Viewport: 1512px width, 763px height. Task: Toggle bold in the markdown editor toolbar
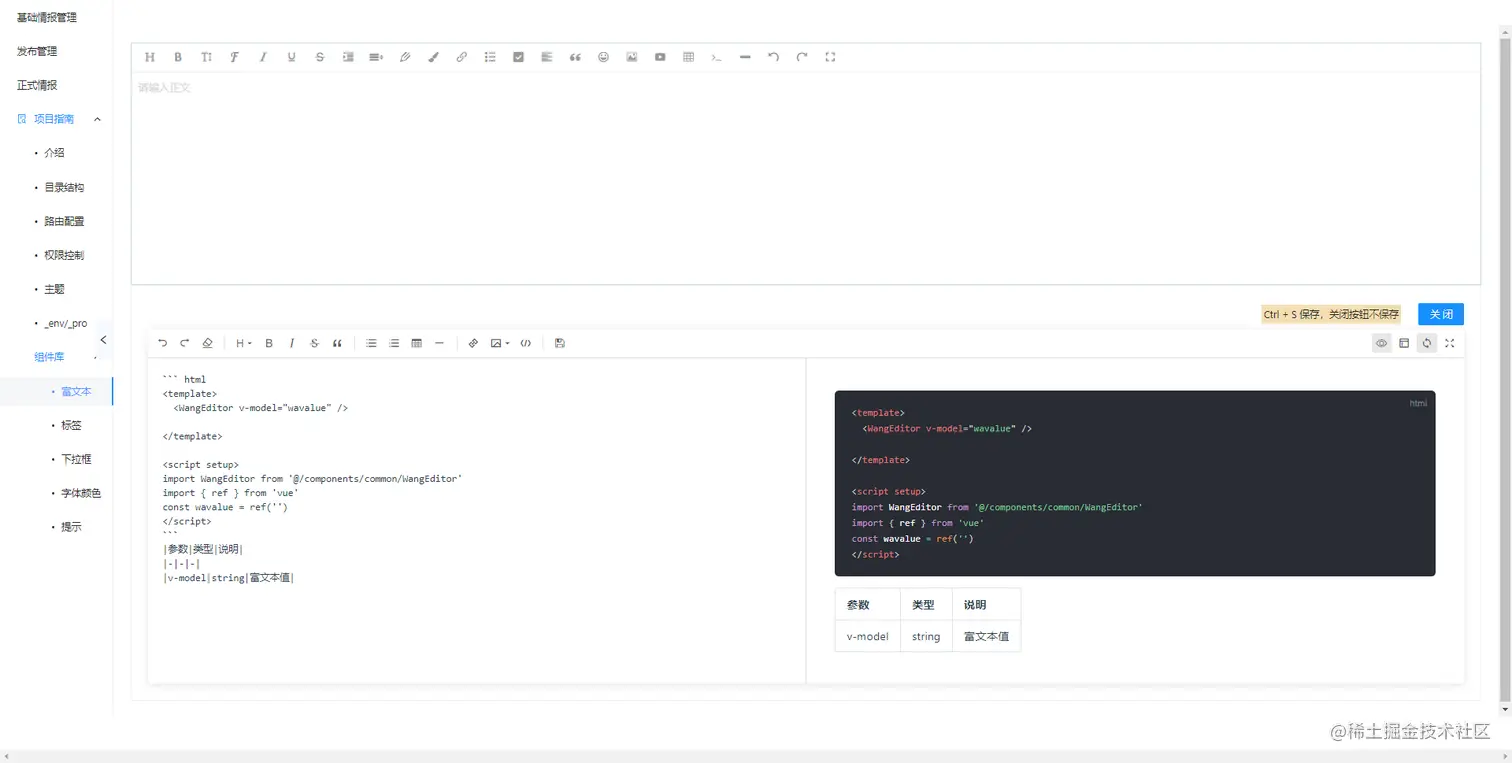(269, 343)
